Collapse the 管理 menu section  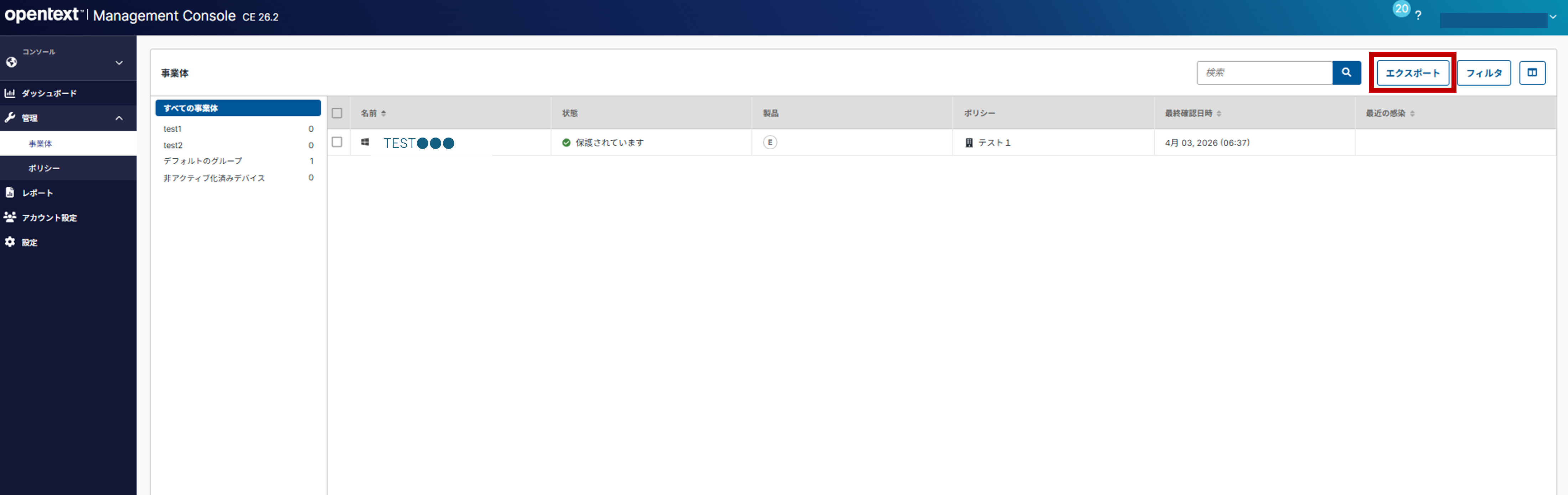pyautogui.click(x=119, y=118)
